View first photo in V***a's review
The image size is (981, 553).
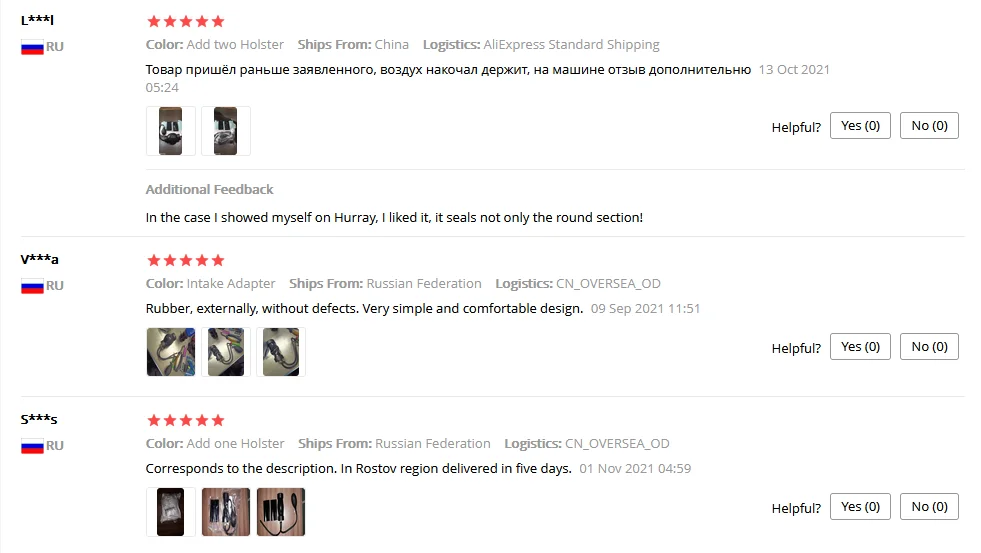pos(170,352)
